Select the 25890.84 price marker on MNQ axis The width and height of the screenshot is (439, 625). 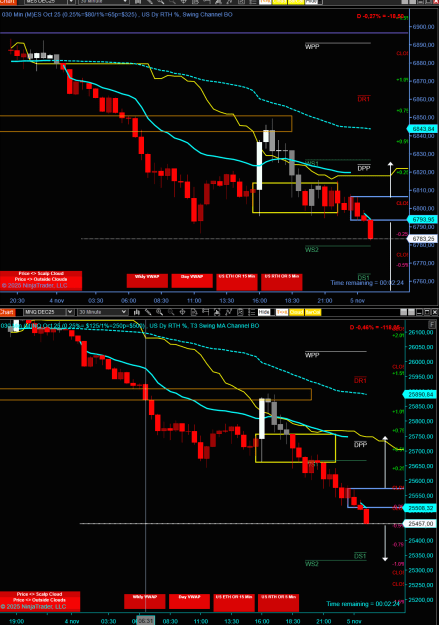point(420,394)
